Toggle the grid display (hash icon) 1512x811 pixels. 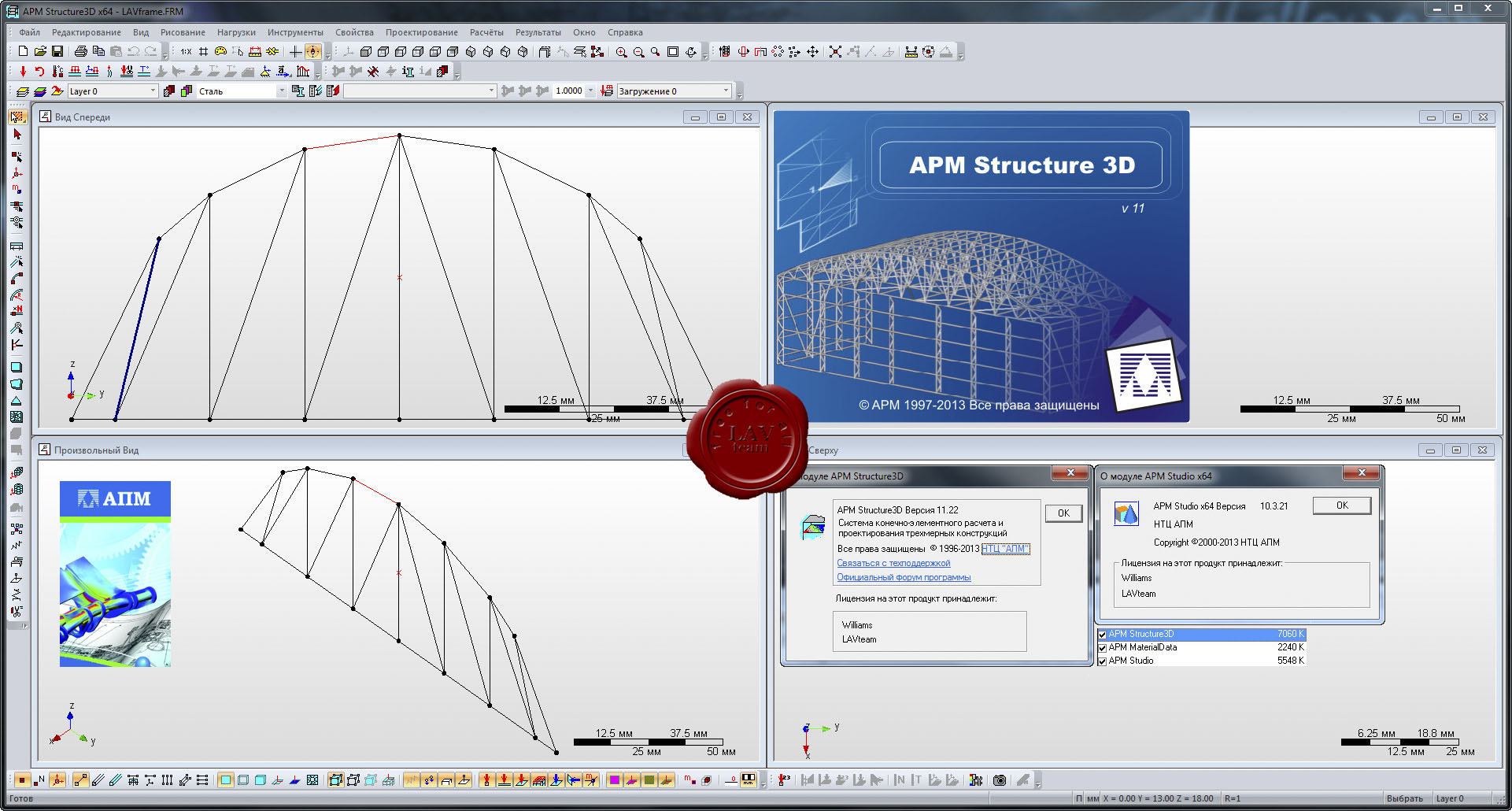pyautogui.click(x=204, y=51)
